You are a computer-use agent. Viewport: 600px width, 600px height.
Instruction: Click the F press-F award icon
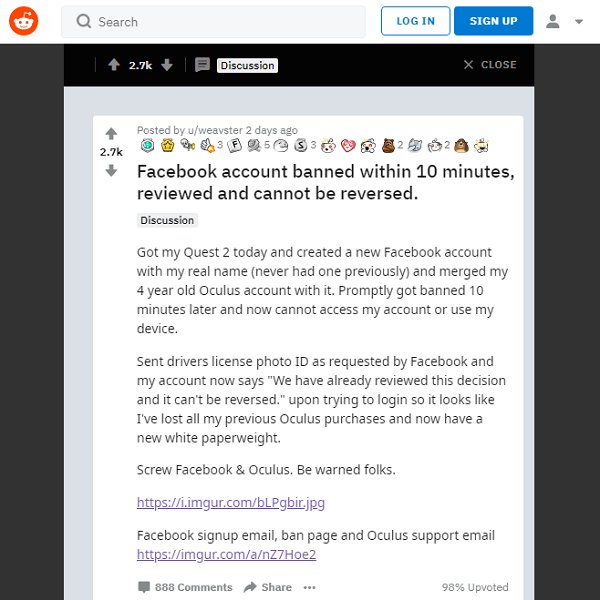pyautogui.click(x=235, y=146)
